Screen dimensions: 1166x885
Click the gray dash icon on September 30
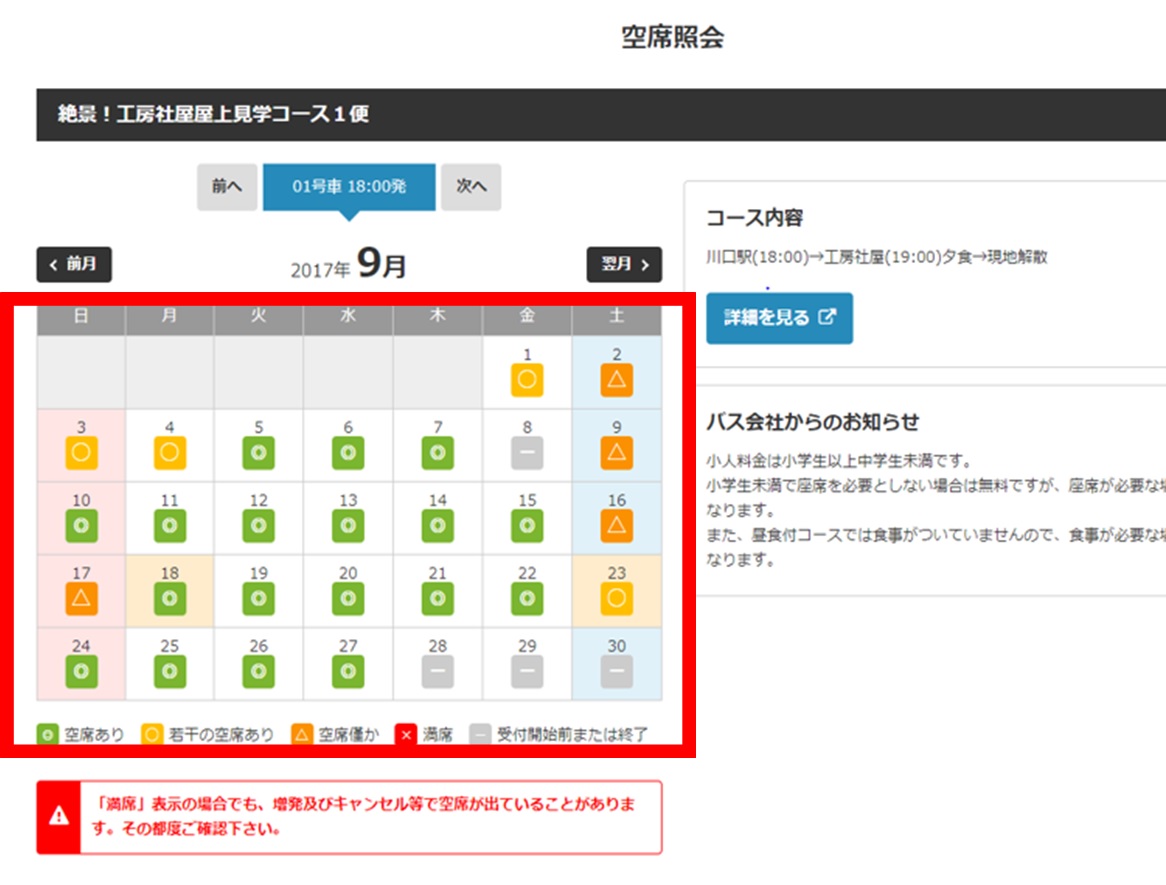coord(617,672)
